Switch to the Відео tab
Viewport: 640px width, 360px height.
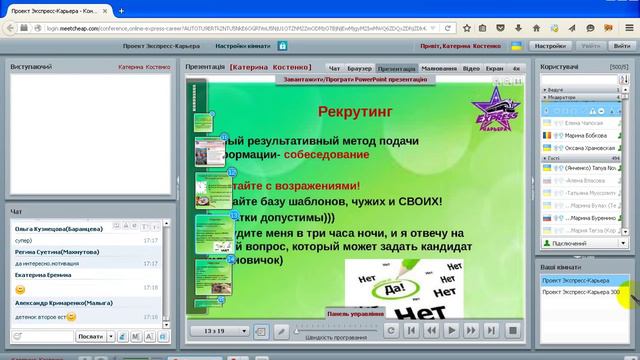point(471,69)
